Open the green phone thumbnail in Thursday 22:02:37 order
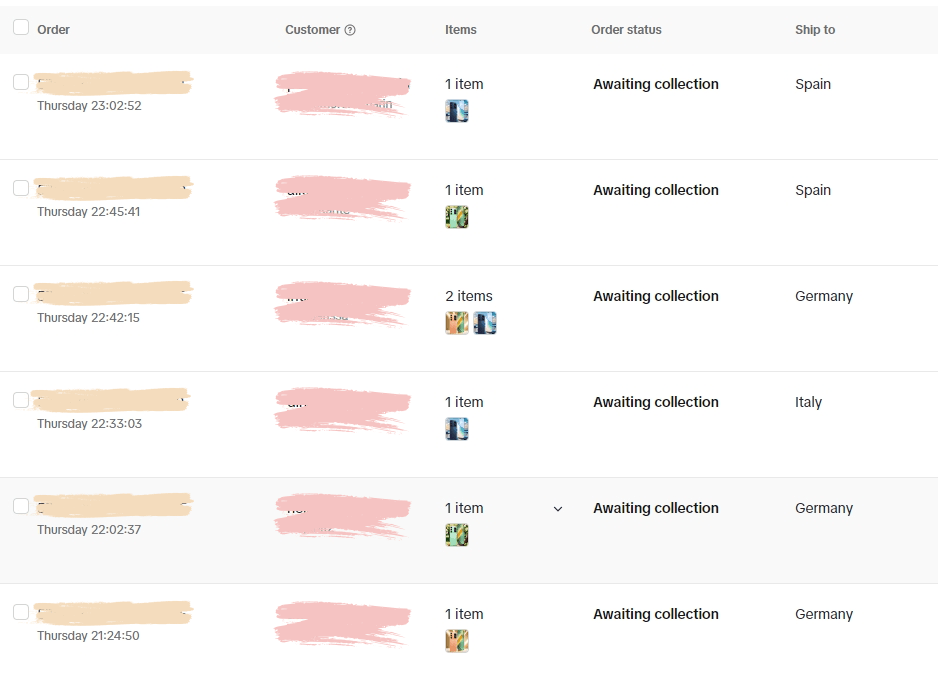Viewport: 938px width, 682px height. 457,535
